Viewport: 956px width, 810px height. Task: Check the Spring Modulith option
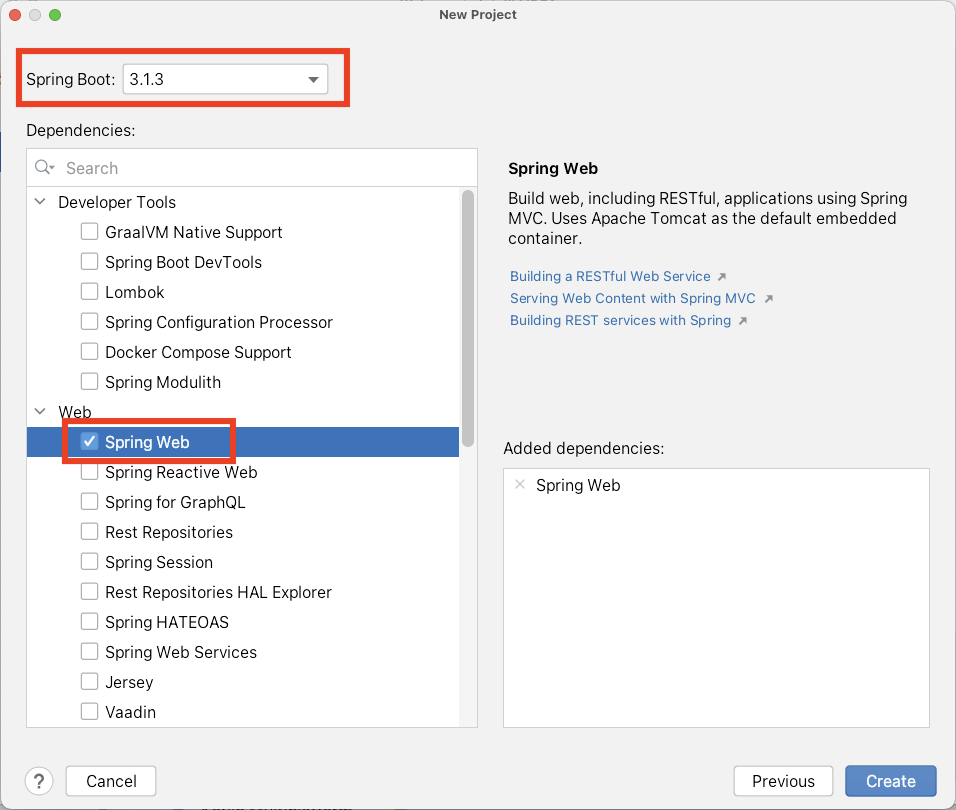tap(90, 382)
